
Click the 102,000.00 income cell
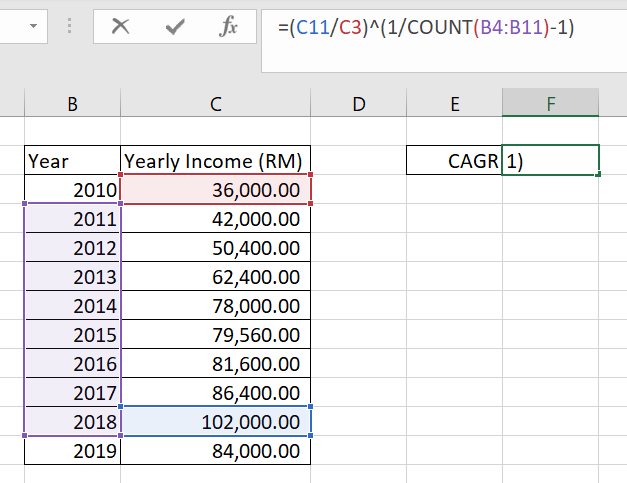click(216, 421)
